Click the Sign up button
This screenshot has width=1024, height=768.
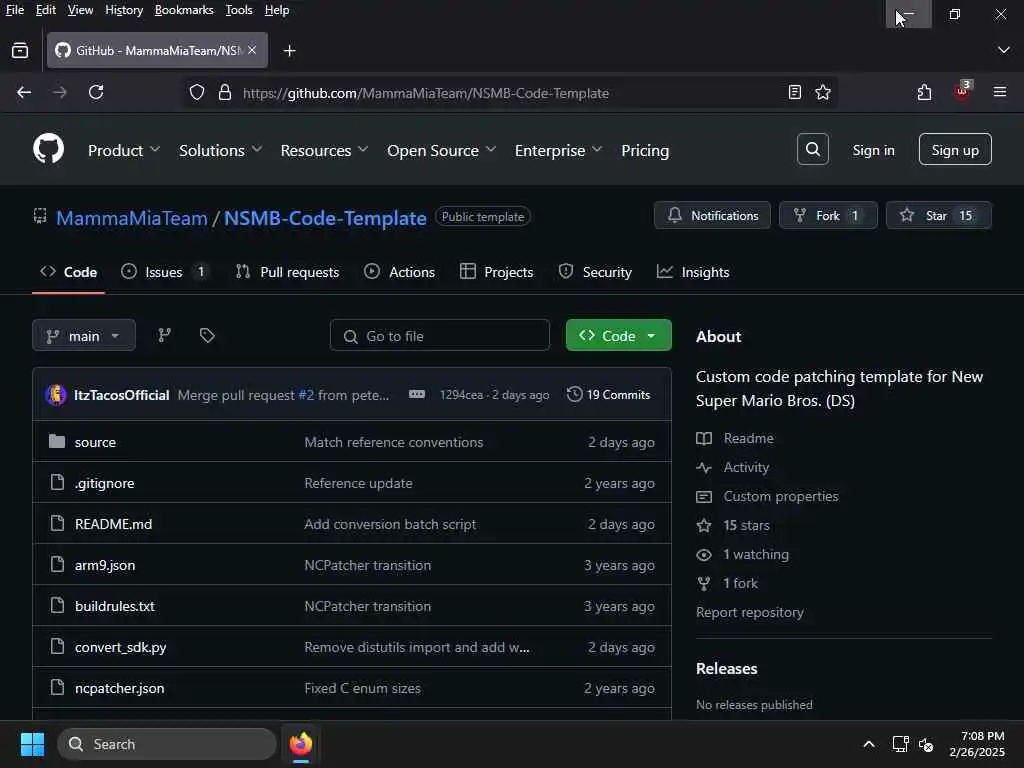pos(955,150)
